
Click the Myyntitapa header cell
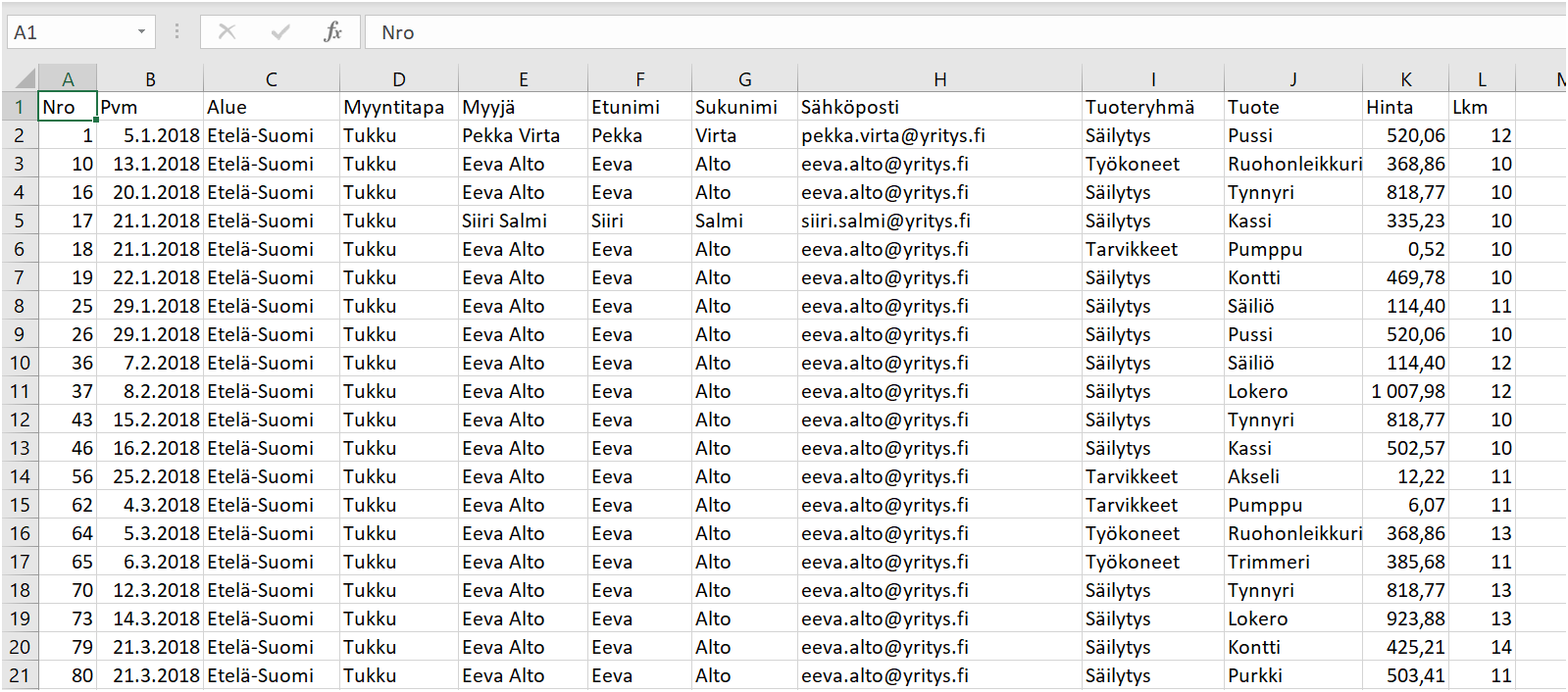click(x=399, y=107)
